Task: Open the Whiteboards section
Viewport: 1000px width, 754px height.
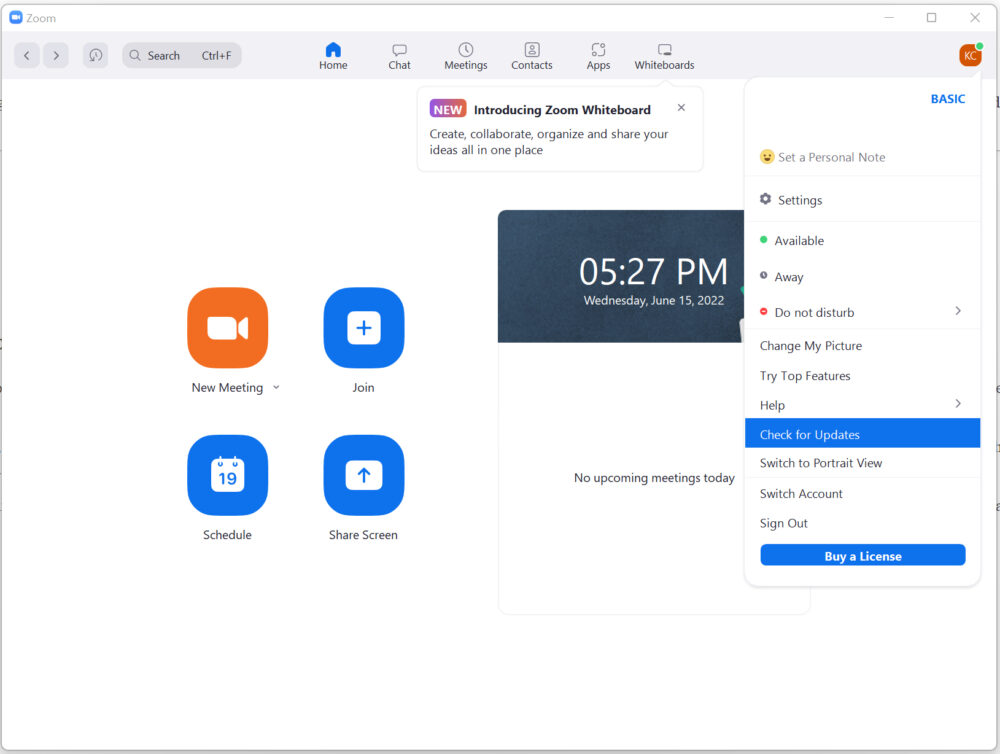Action: pos(664,55)
